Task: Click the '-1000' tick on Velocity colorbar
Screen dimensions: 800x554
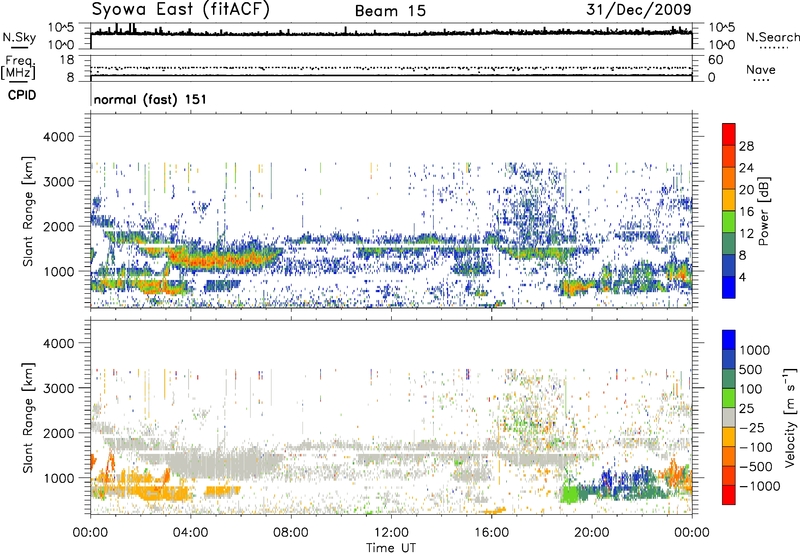Action: click(x=760, y=486)
